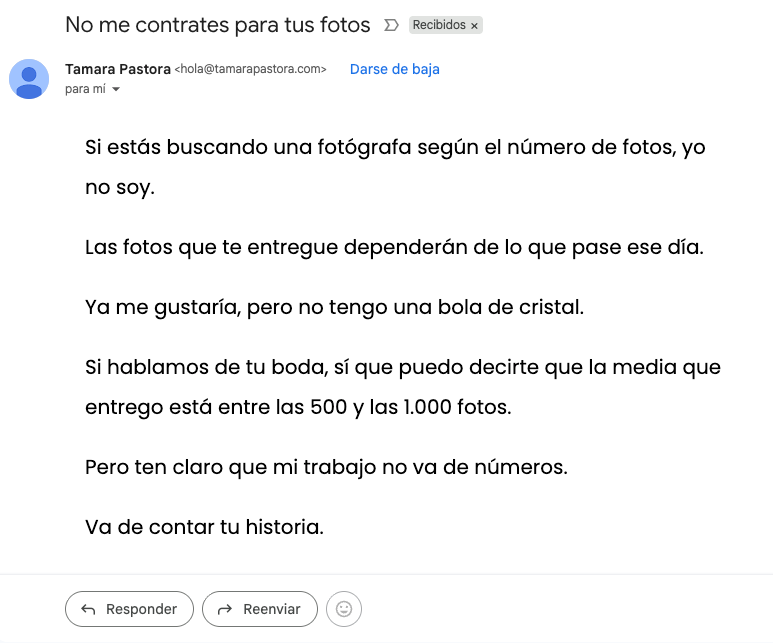The height and width of the screenshot is (643, 773).
Task: Remove the Recibidos label with its x
Action: 474,26
